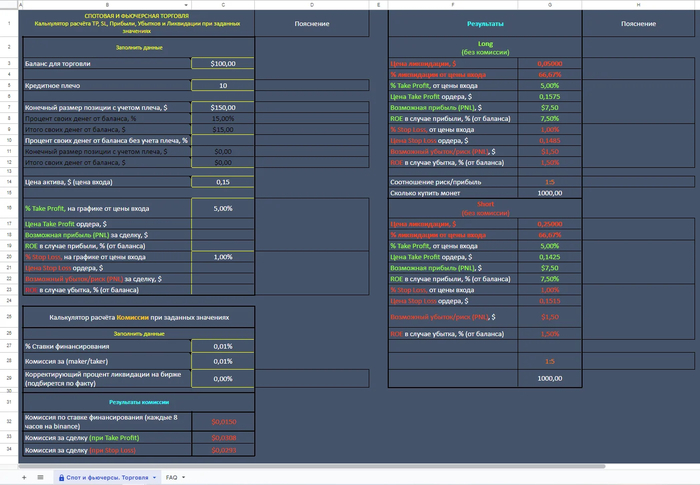Screen dimensions: 700x485
Task: Click the Сколько купить монет value 1000,00
Action: 549,193
